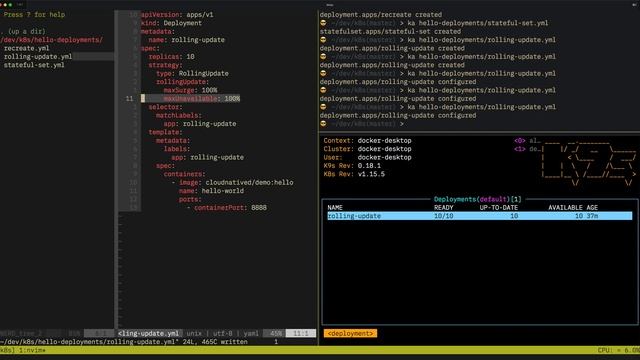Viewport: 640px width, 360px height.
Task: Place cursor on 'apiVersion: apps/v1' line
Action: (x=177, y=15)
